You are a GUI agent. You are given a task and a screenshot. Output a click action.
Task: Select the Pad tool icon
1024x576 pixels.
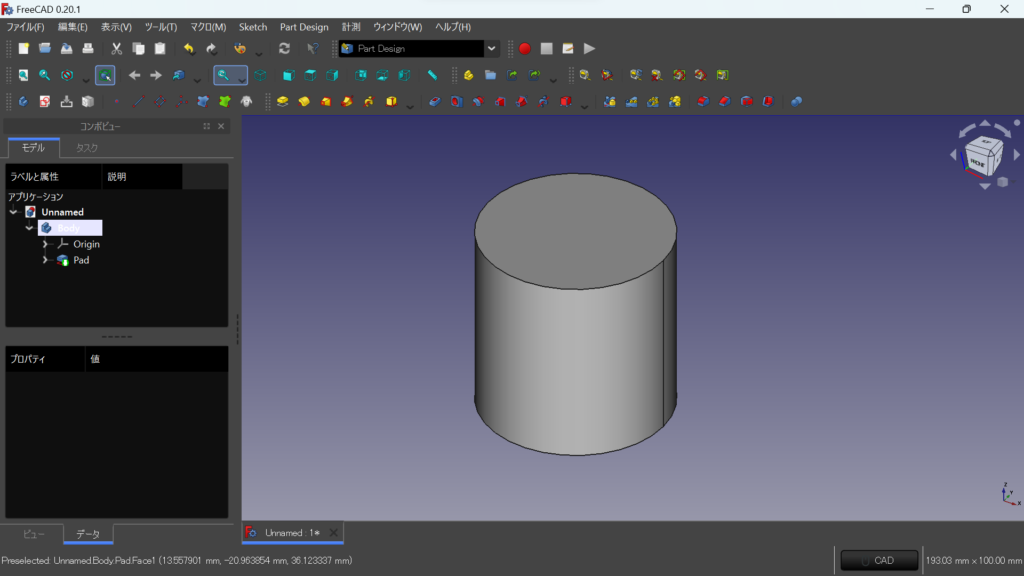click(283, 101)
